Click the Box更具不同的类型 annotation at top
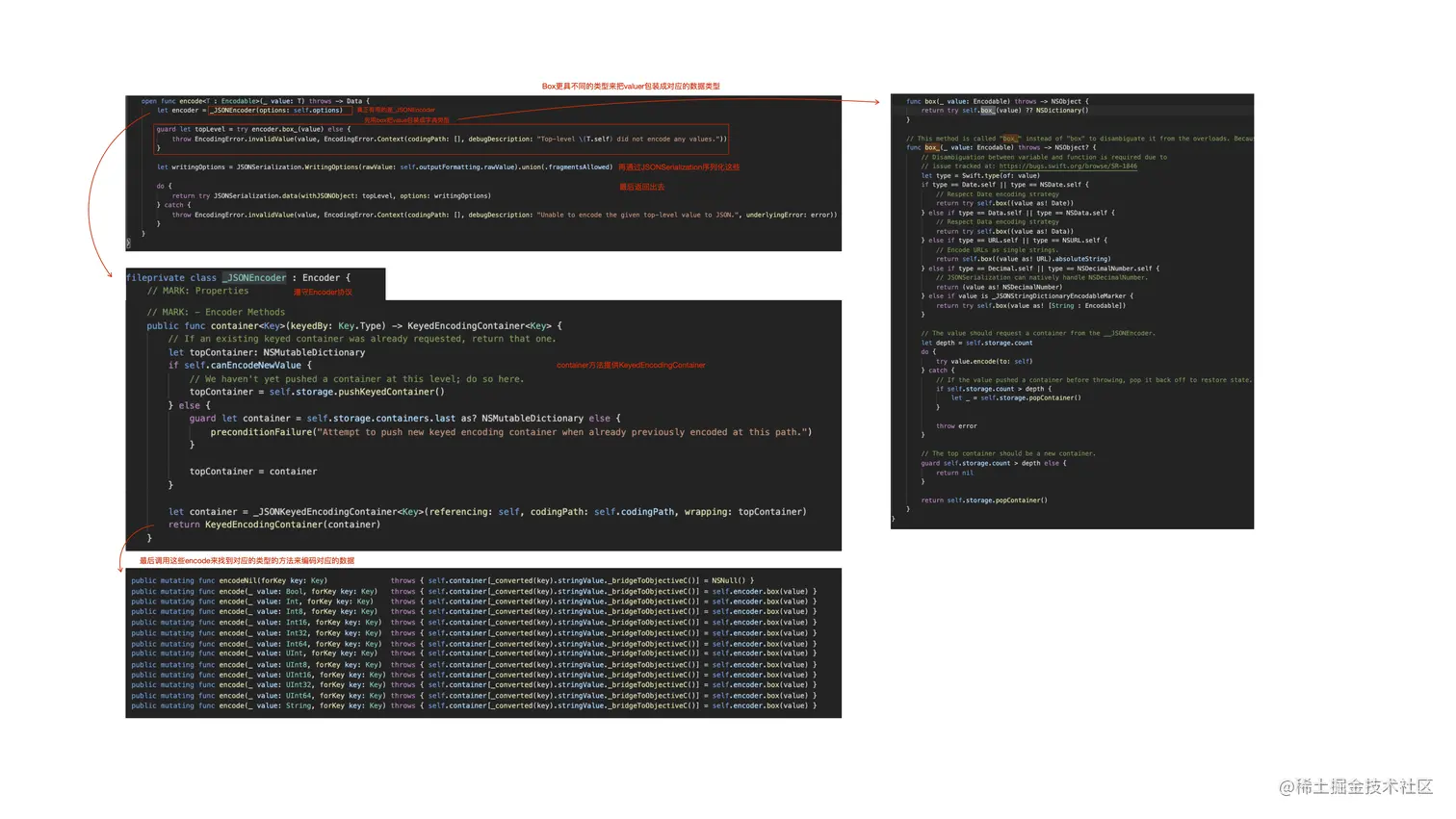The width and height of the screenshot is (1456, 819). (x=631, y=86)
